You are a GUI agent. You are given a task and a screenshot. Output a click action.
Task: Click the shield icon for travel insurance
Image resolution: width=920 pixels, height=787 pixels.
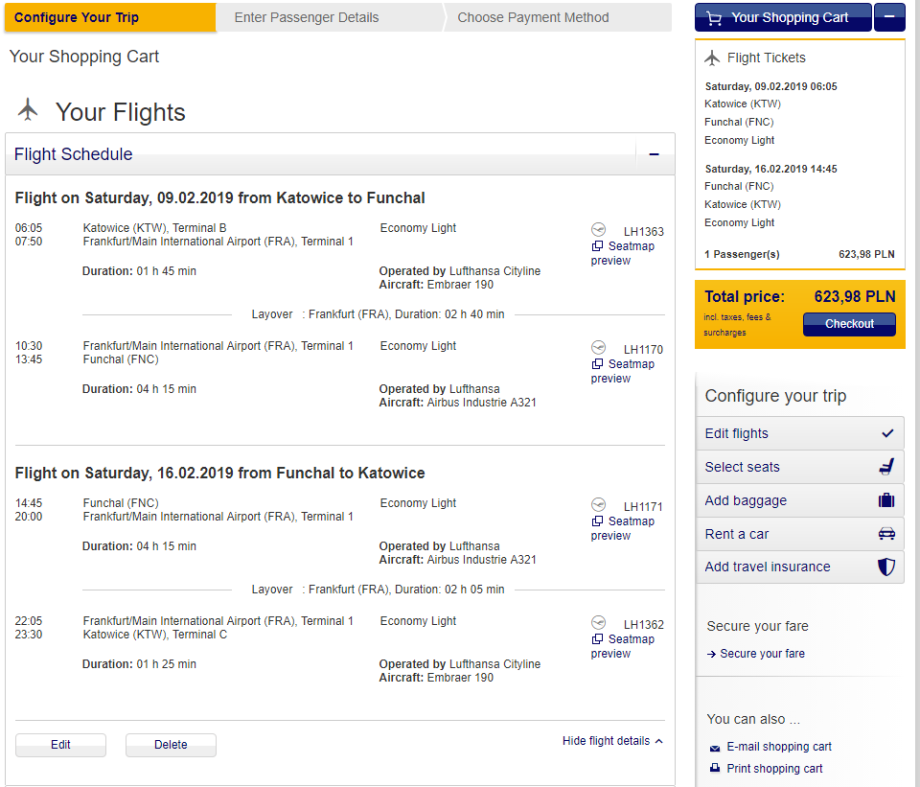pos(886,567)
